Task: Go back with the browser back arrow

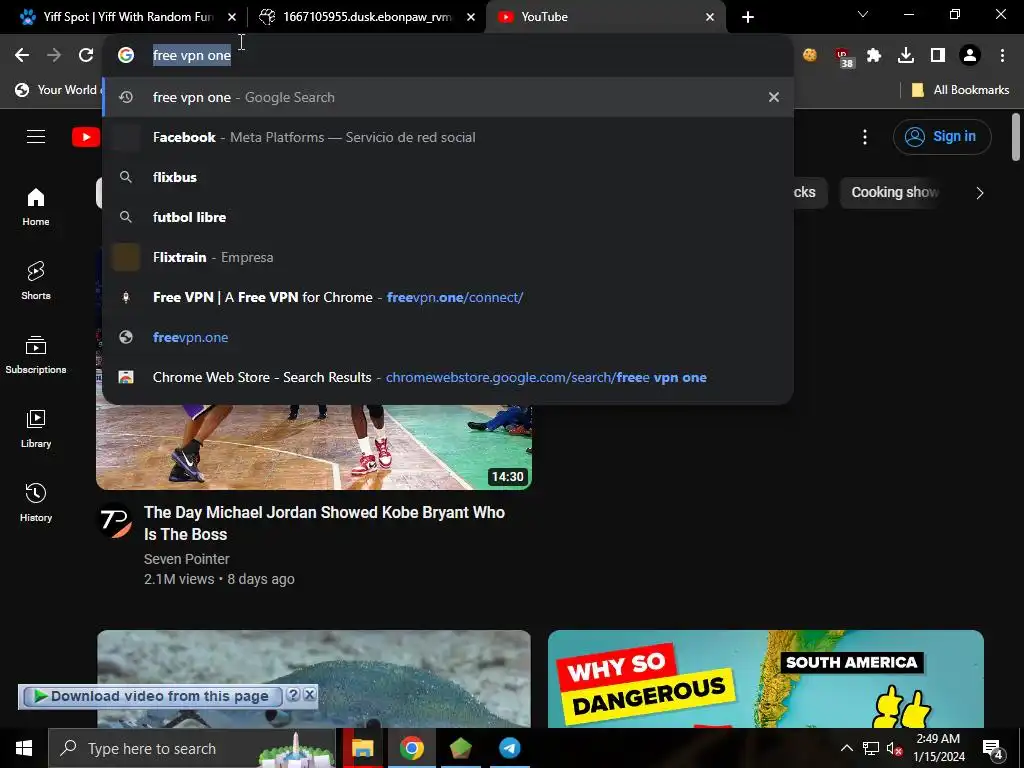Action: click(x=22, y=56)
